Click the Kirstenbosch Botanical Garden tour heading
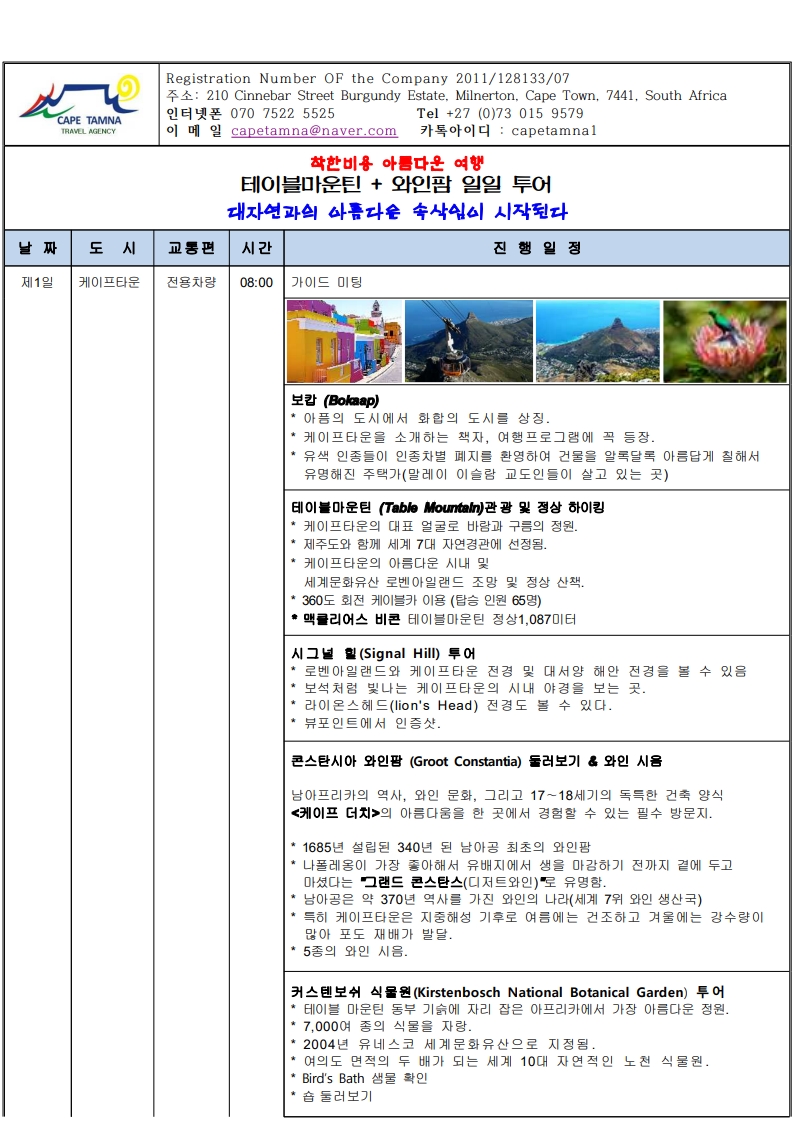 507,992
